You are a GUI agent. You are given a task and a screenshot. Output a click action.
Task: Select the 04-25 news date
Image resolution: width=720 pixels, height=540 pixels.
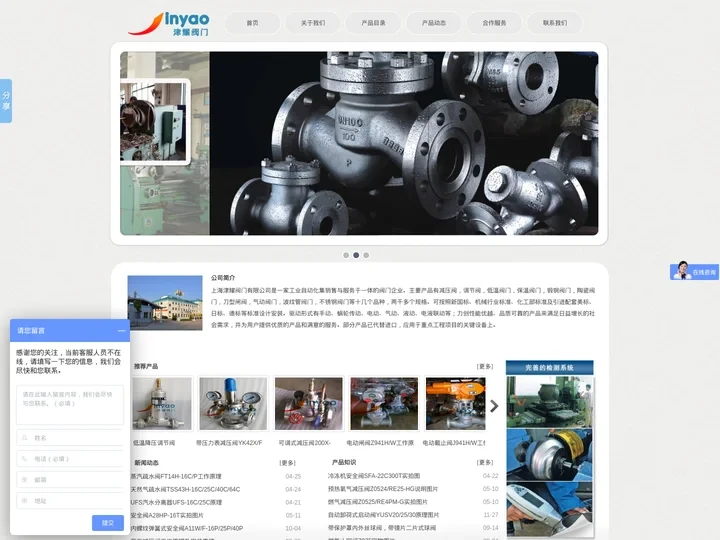click(293, 476)
